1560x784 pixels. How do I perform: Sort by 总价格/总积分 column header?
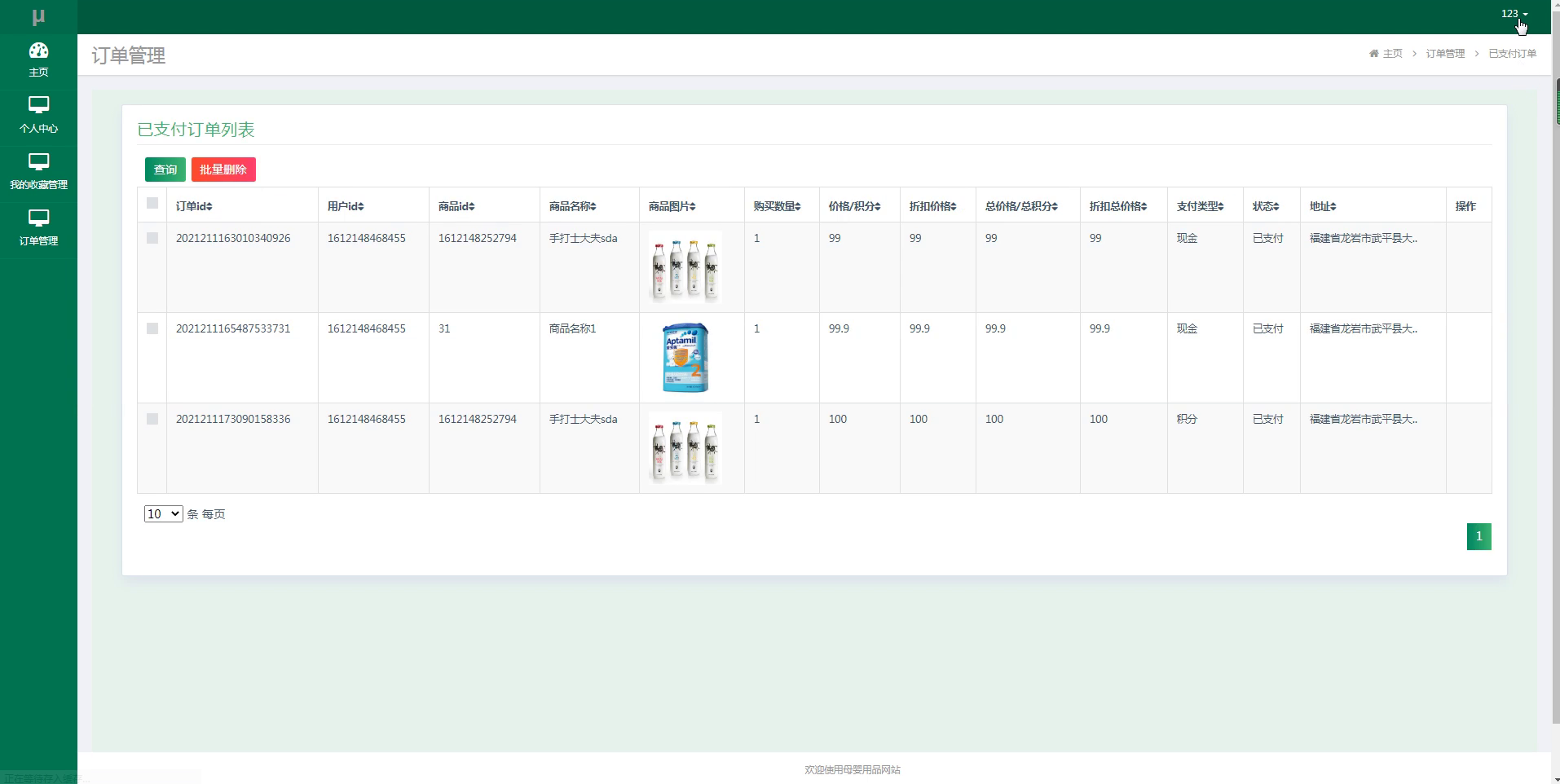(1021, 206)
